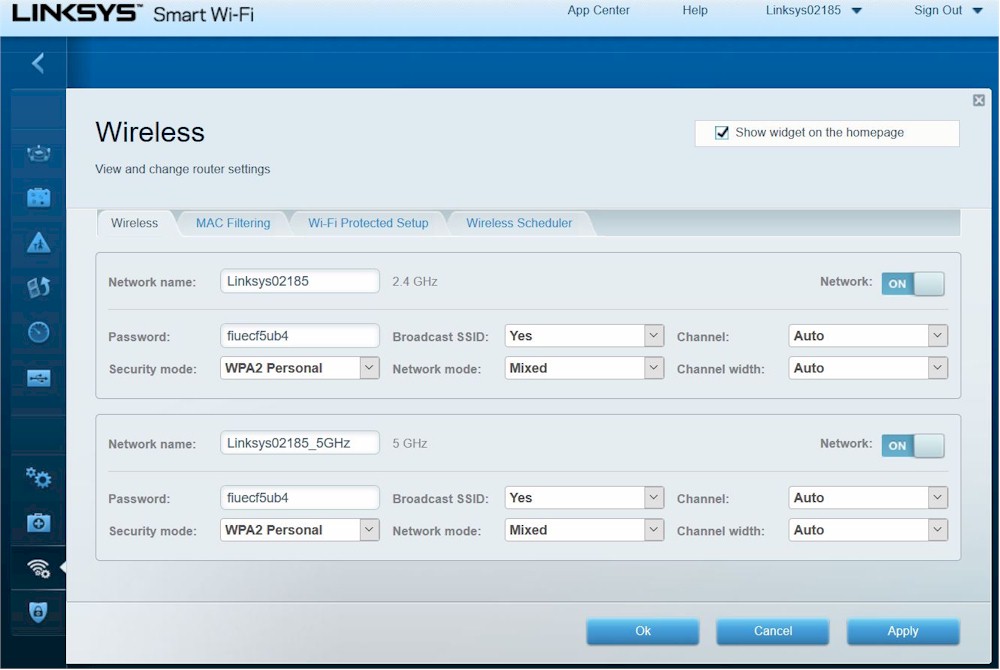Click the Linksys Smart Wi-Fi logo
Image resolution: width=1000 pixels, height=670 pixels.
[133, 12]
